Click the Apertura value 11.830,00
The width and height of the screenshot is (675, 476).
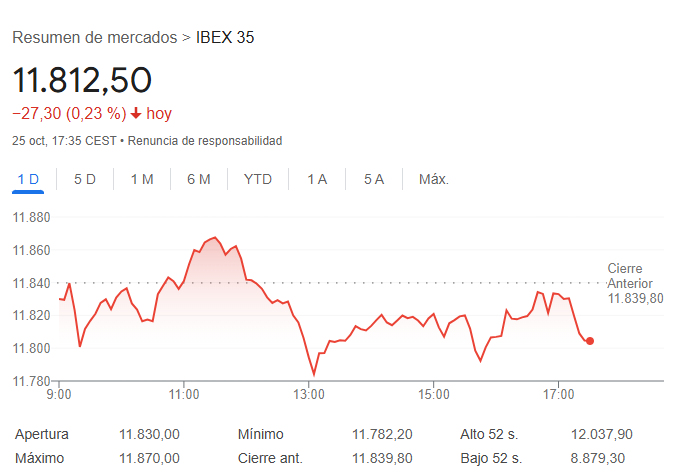(x=149, y=434)
